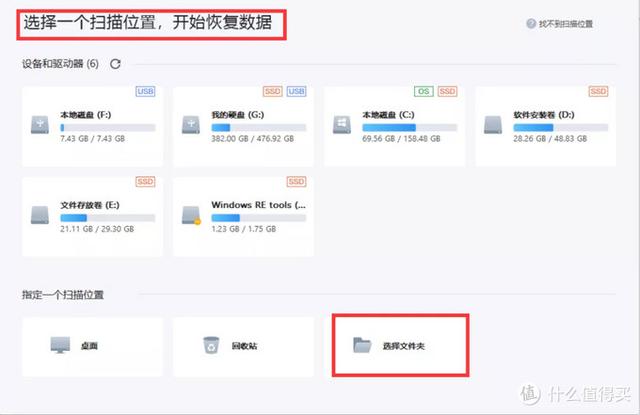
Task: Click the '选择一个扫描位置，开始恢复数据' title
Action: click(148, 22)
